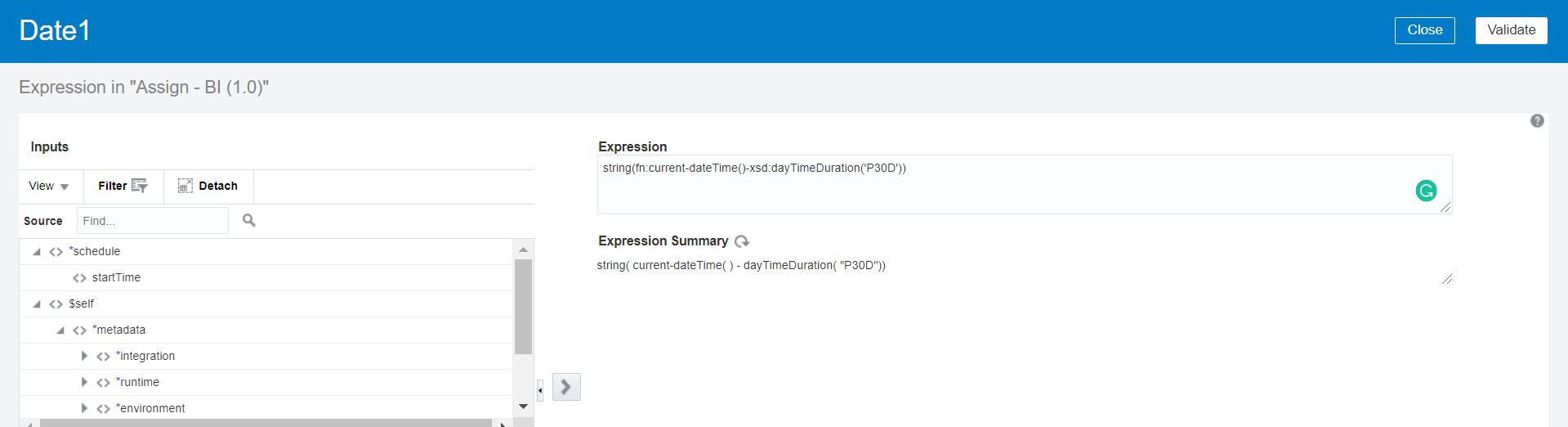Click the tree scrollbar down arrow
The image size is (1568, 427).
pos(523,407)
